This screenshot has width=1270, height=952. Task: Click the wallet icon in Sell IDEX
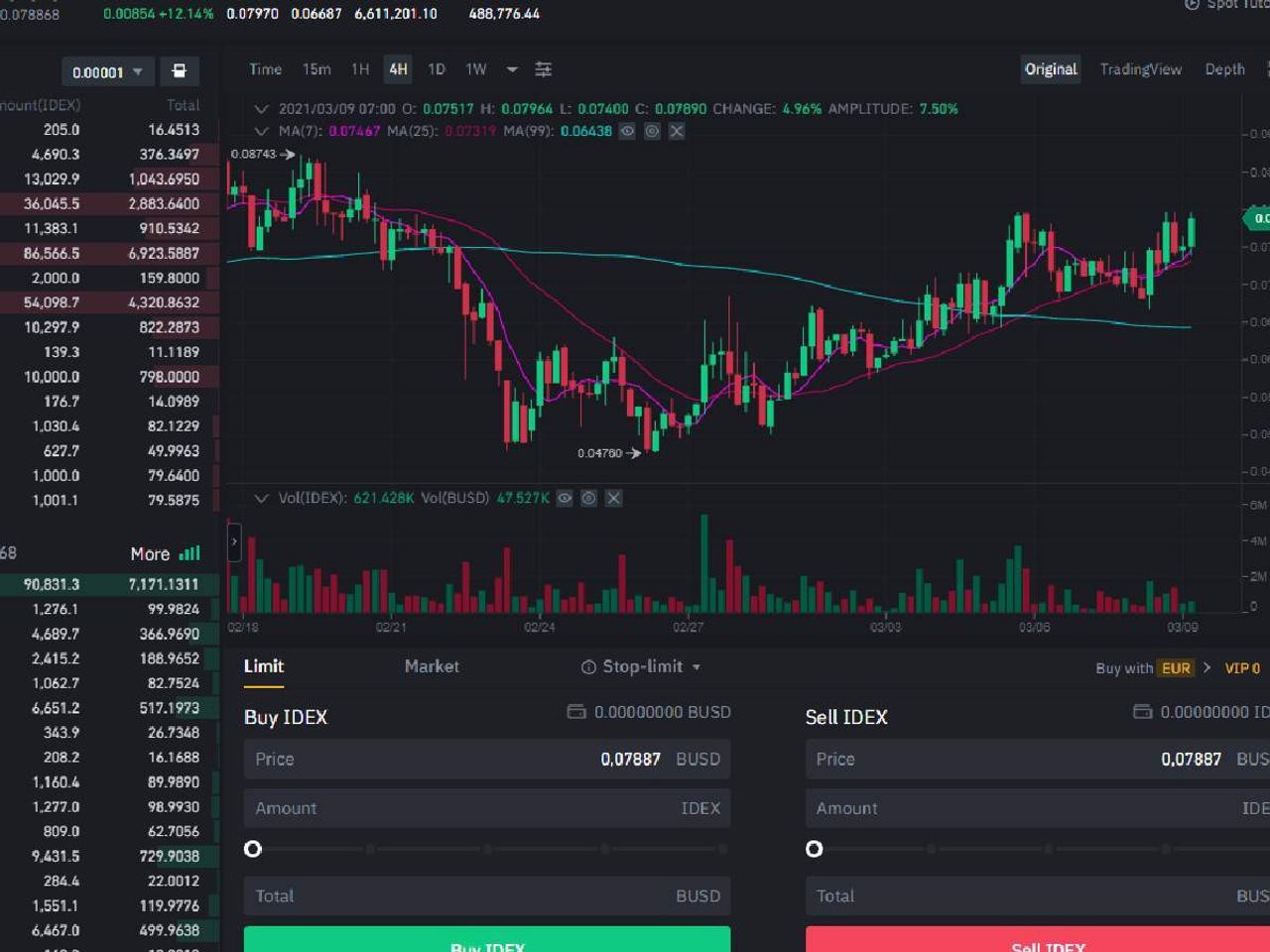pyautogui.click(x=1142, y=712)
